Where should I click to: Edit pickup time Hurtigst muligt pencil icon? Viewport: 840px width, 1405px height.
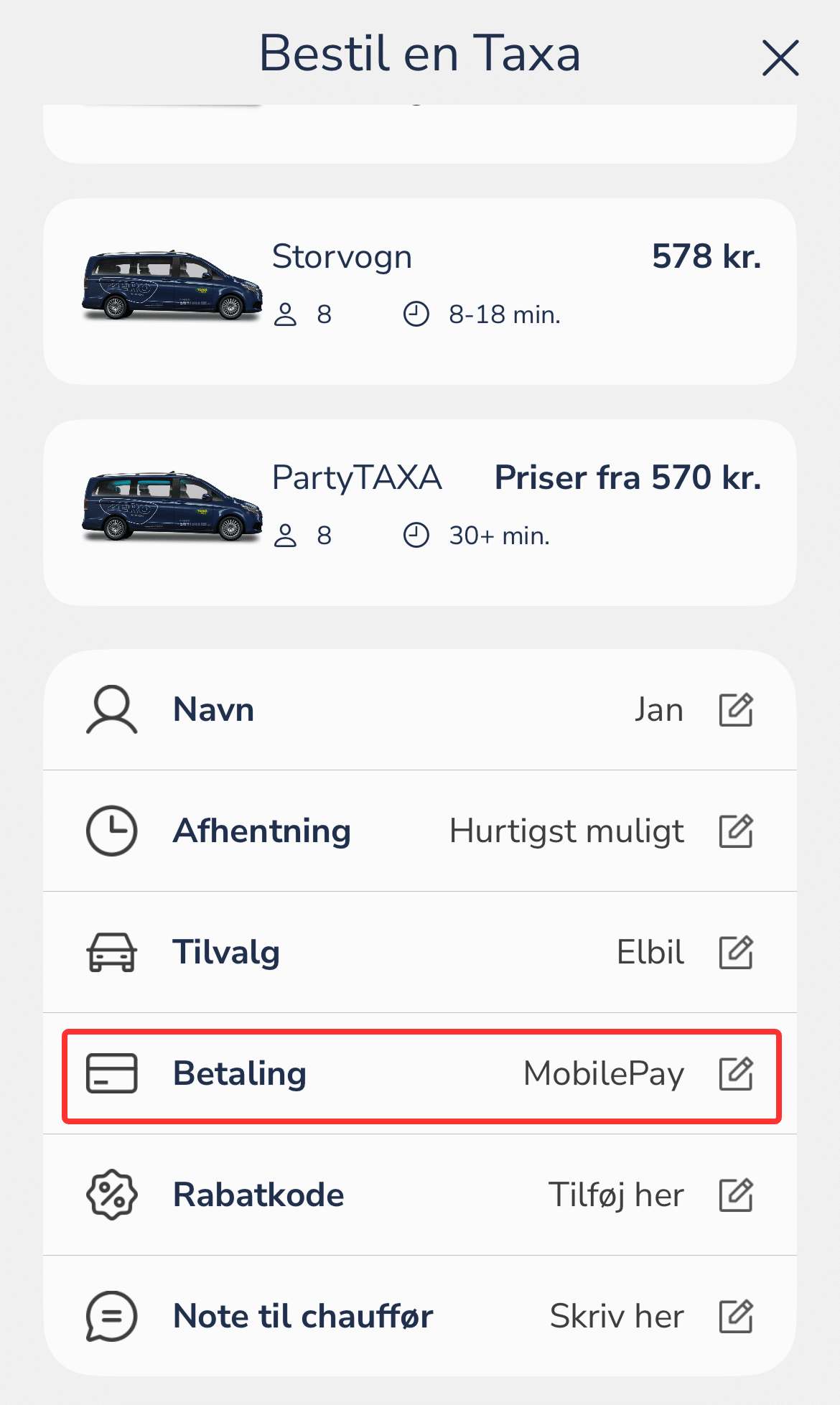tap(736, 831)
